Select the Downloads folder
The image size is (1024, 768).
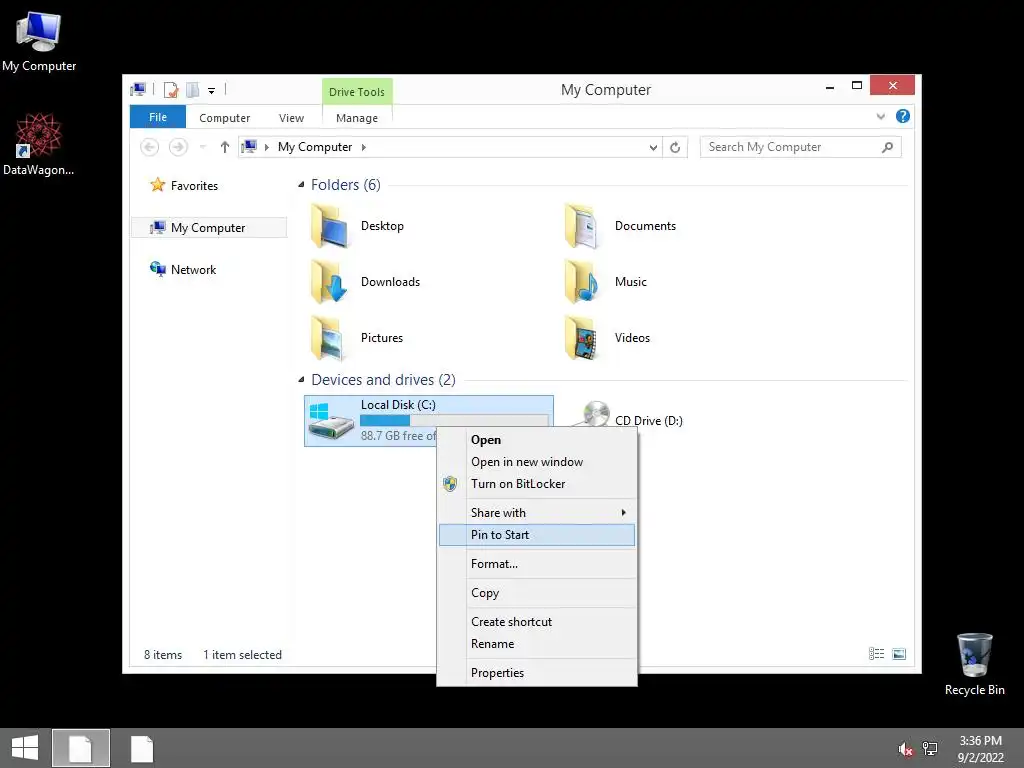coord(366,282)
